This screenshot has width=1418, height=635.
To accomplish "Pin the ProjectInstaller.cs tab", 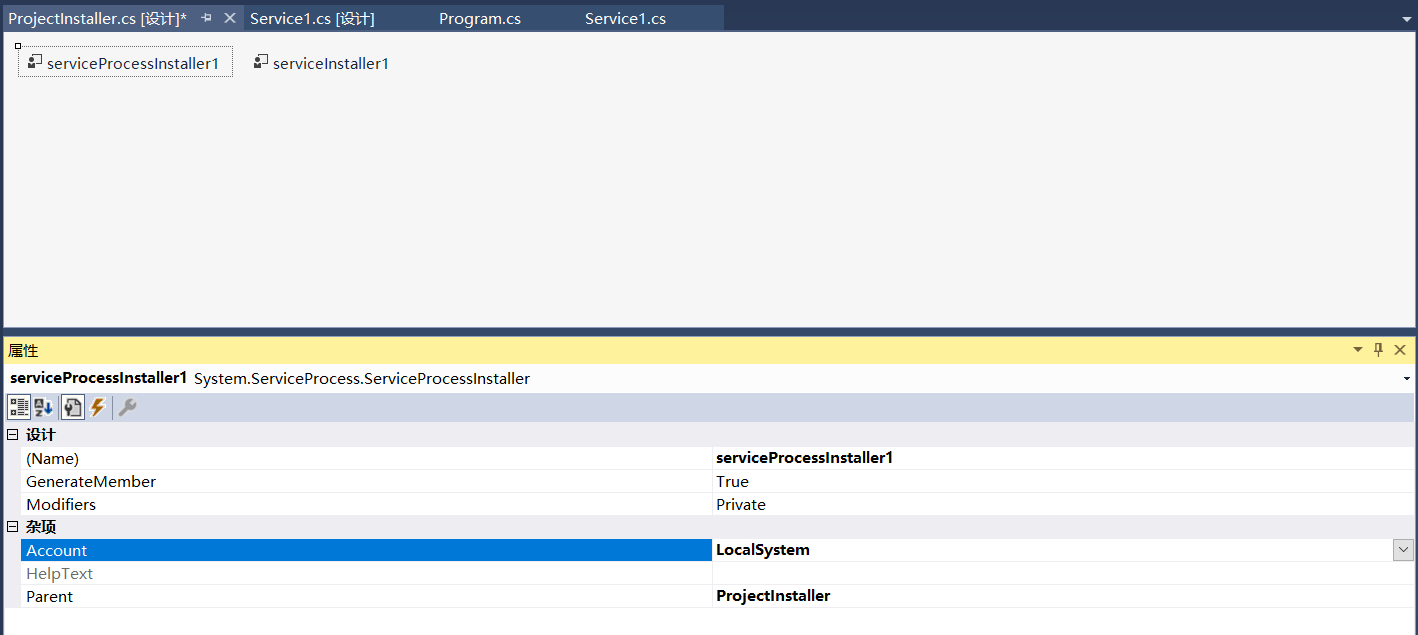I will point(206,18).
